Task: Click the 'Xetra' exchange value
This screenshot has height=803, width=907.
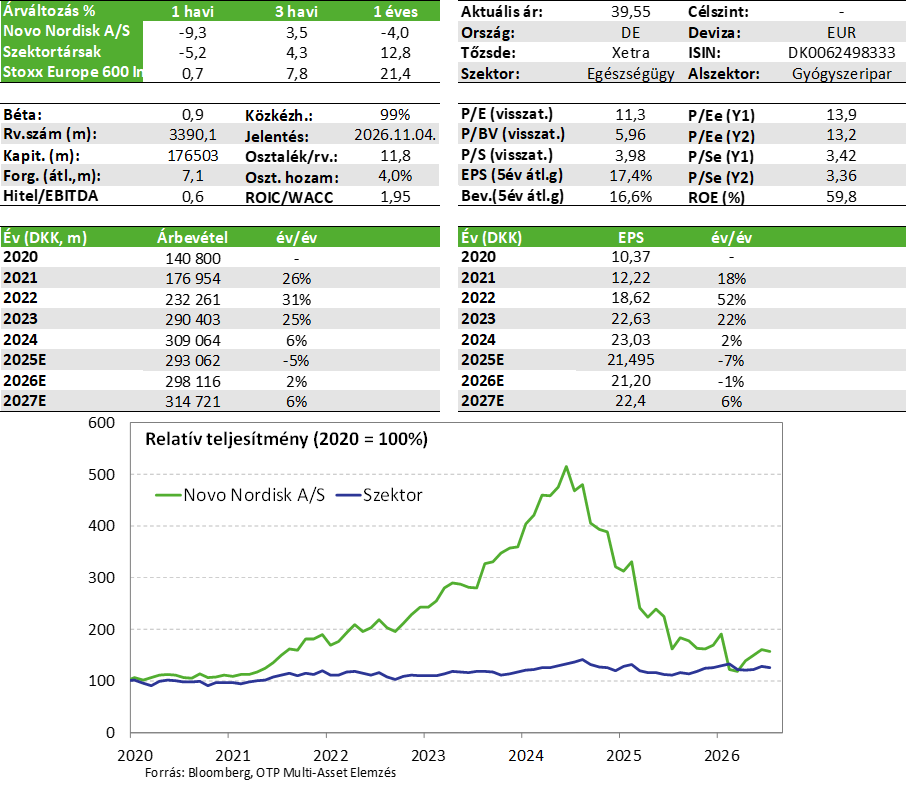Action: (x=631, y=53)
